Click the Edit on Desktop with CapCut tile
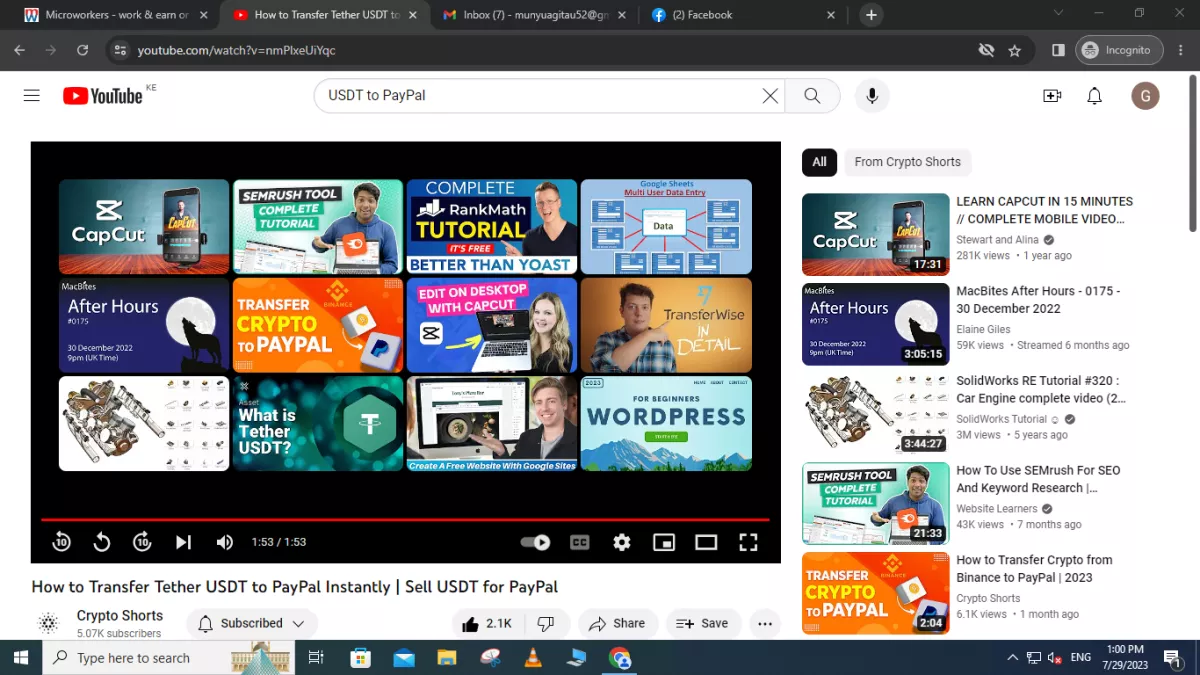 (492, 325)
